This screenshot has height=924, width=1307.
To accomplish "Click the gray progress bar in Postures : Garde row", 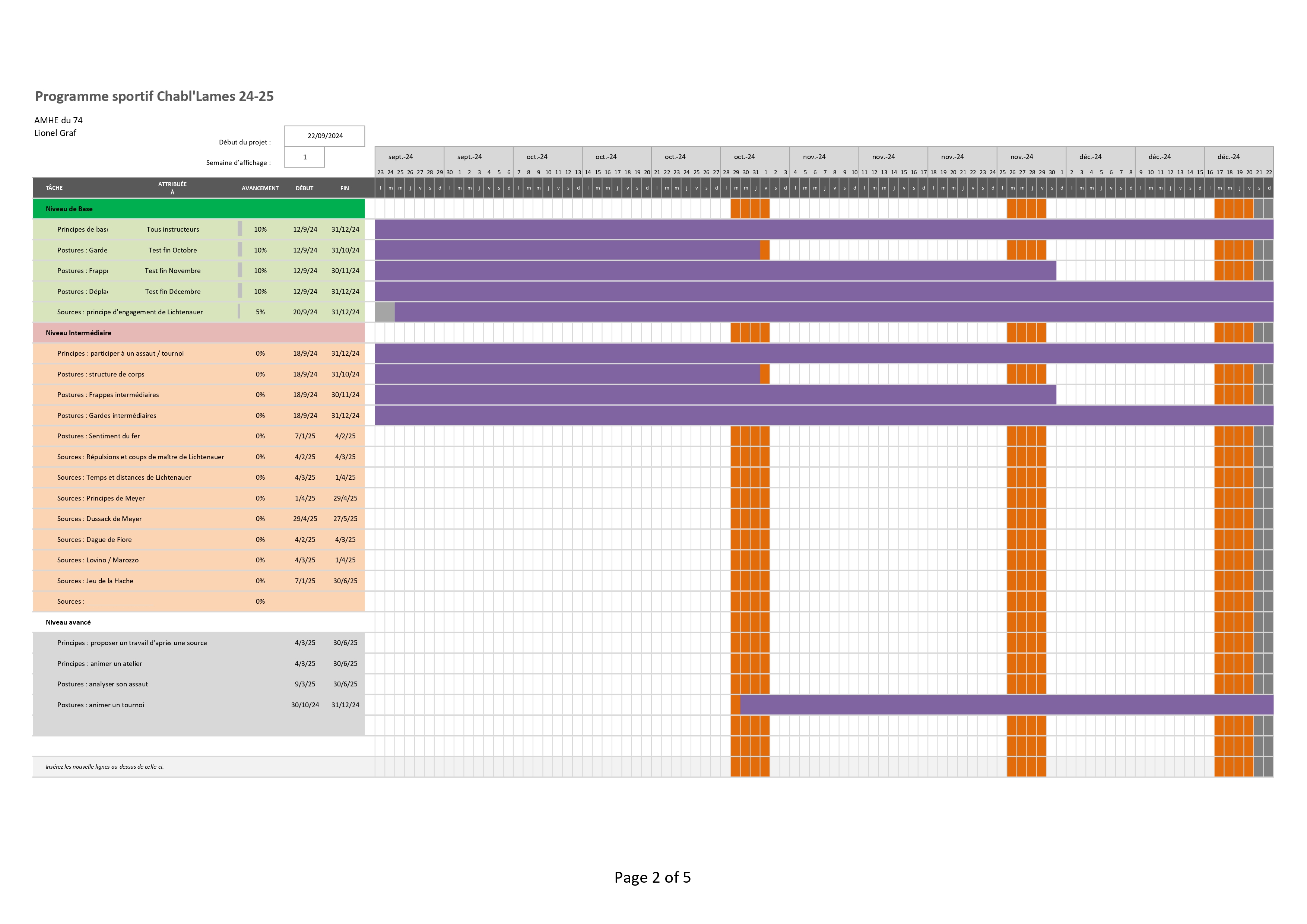I will point(239,250).
